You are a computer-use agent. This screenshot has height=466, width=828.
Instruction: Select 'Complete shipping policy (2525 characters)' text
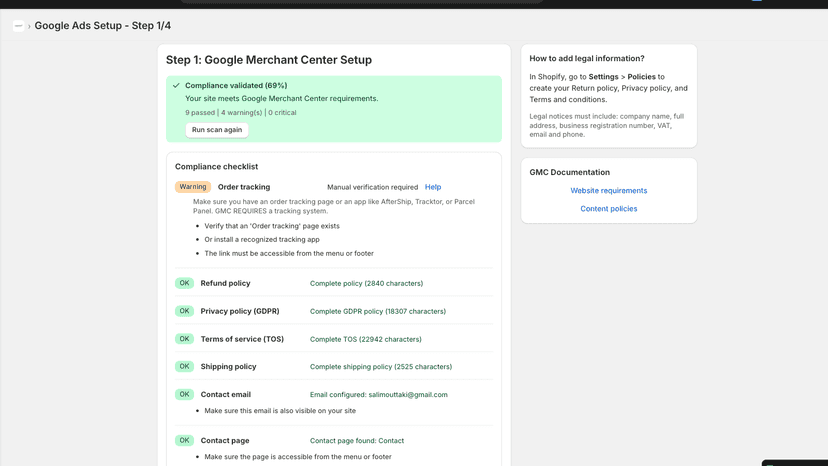click(x=381, y=367)
